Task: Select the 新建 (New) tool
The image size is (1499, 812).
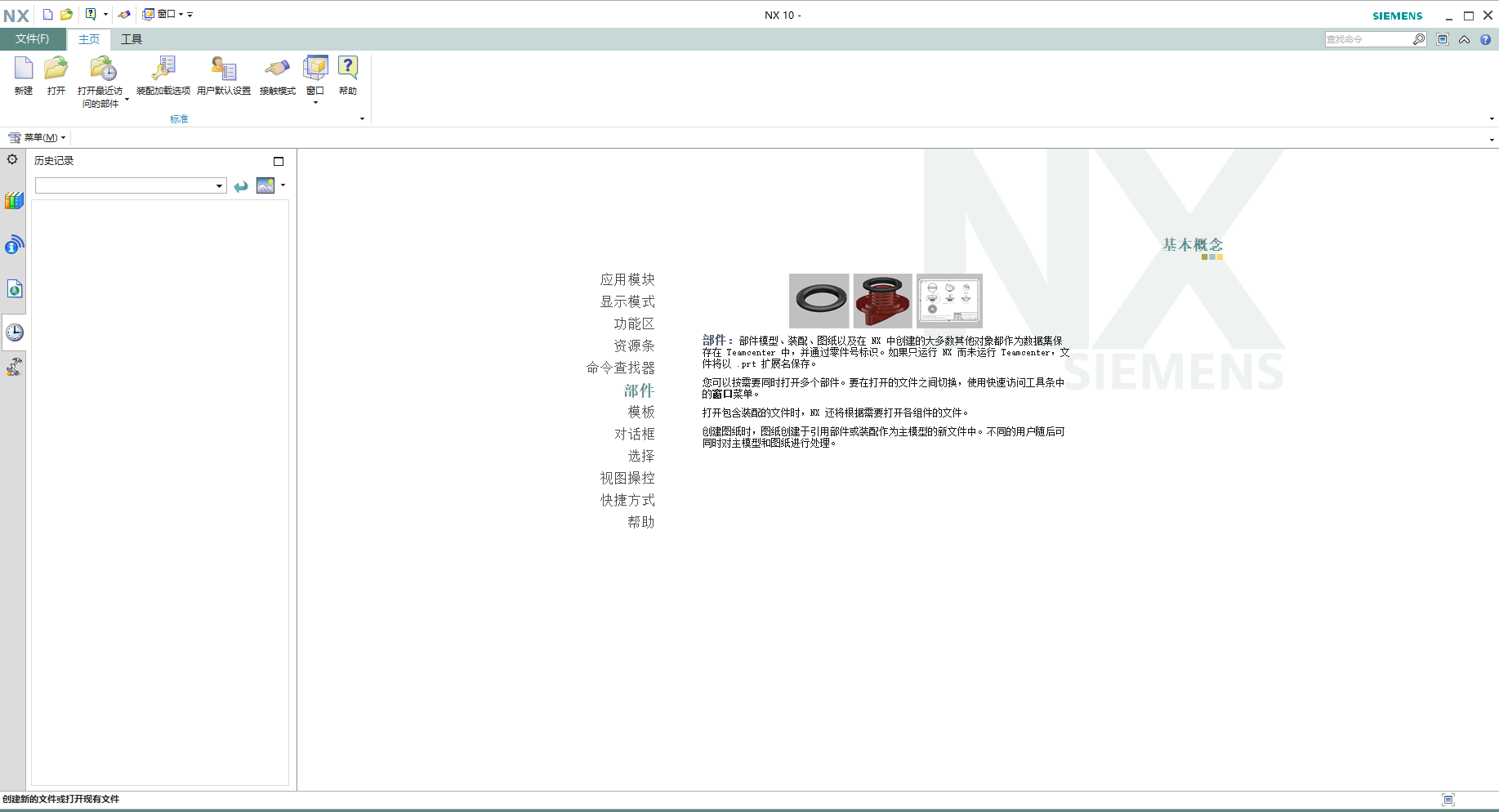Action: tap(23, 78)
